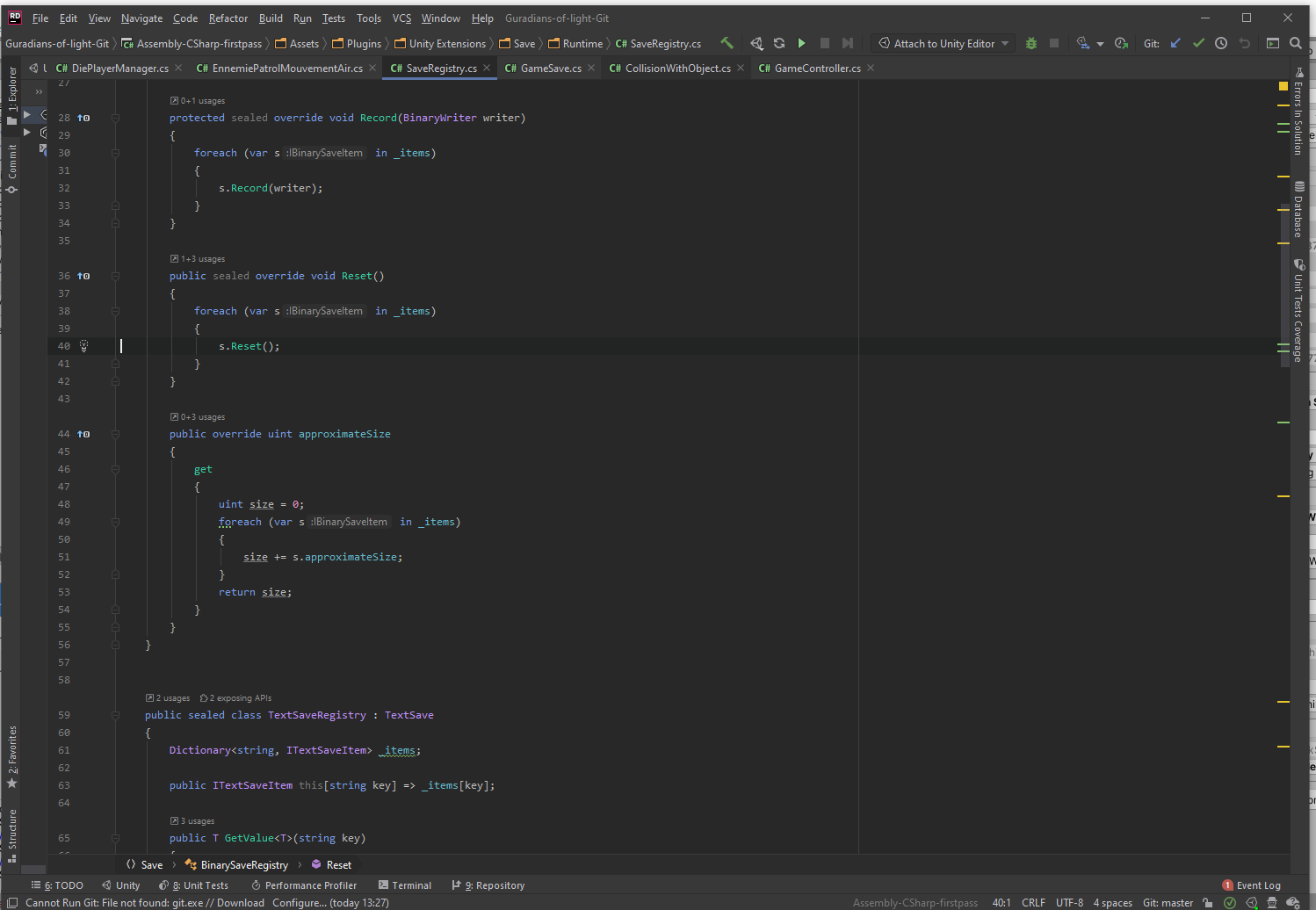Image resolution: width=1316 pixels, height=910 pixels.
Task: Toggle the tool windows quick-access button
Action: pyautogui.click(x=12, y=903)
